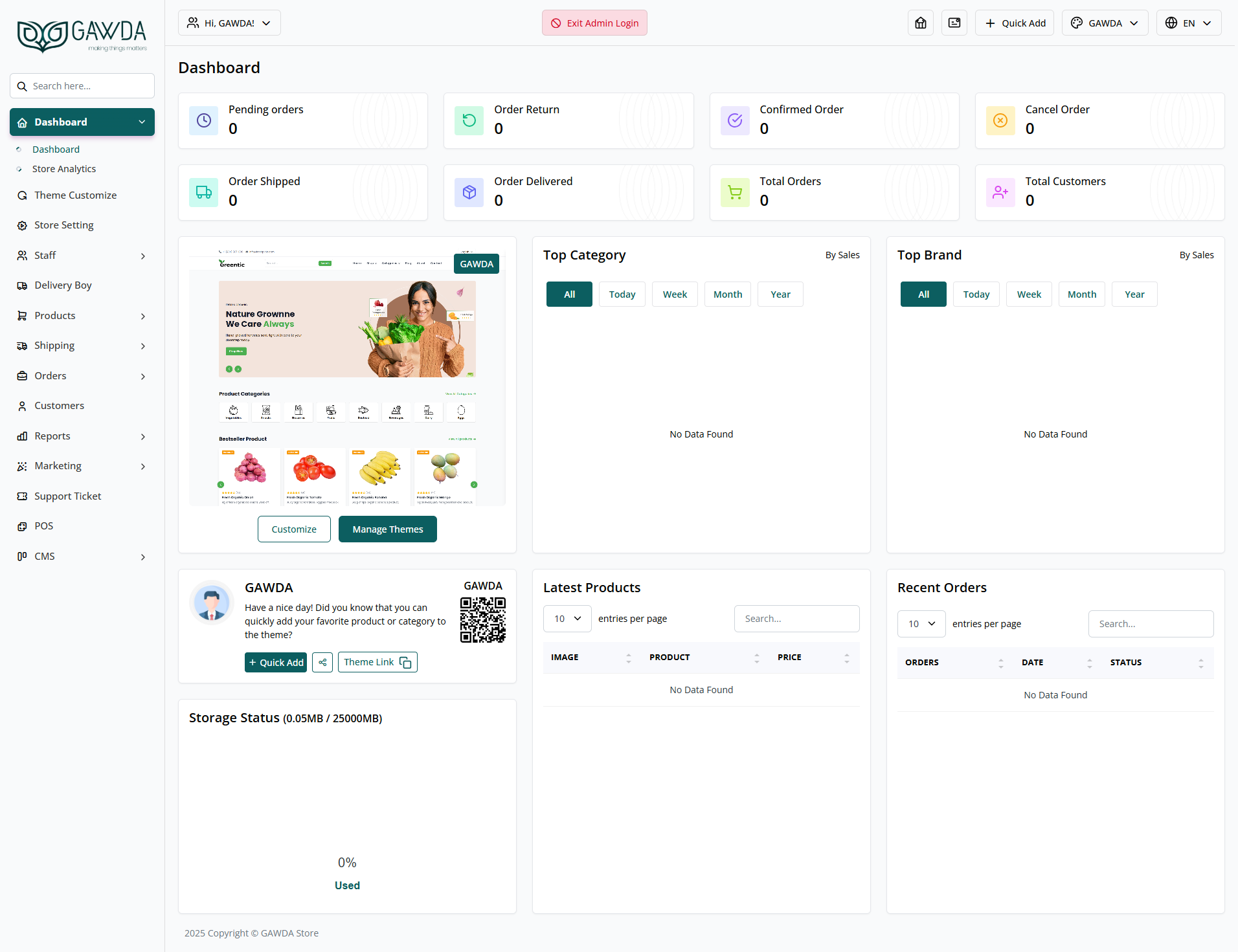
Task: Open the Search bar in the sidebar
Action: click(82, 85)
